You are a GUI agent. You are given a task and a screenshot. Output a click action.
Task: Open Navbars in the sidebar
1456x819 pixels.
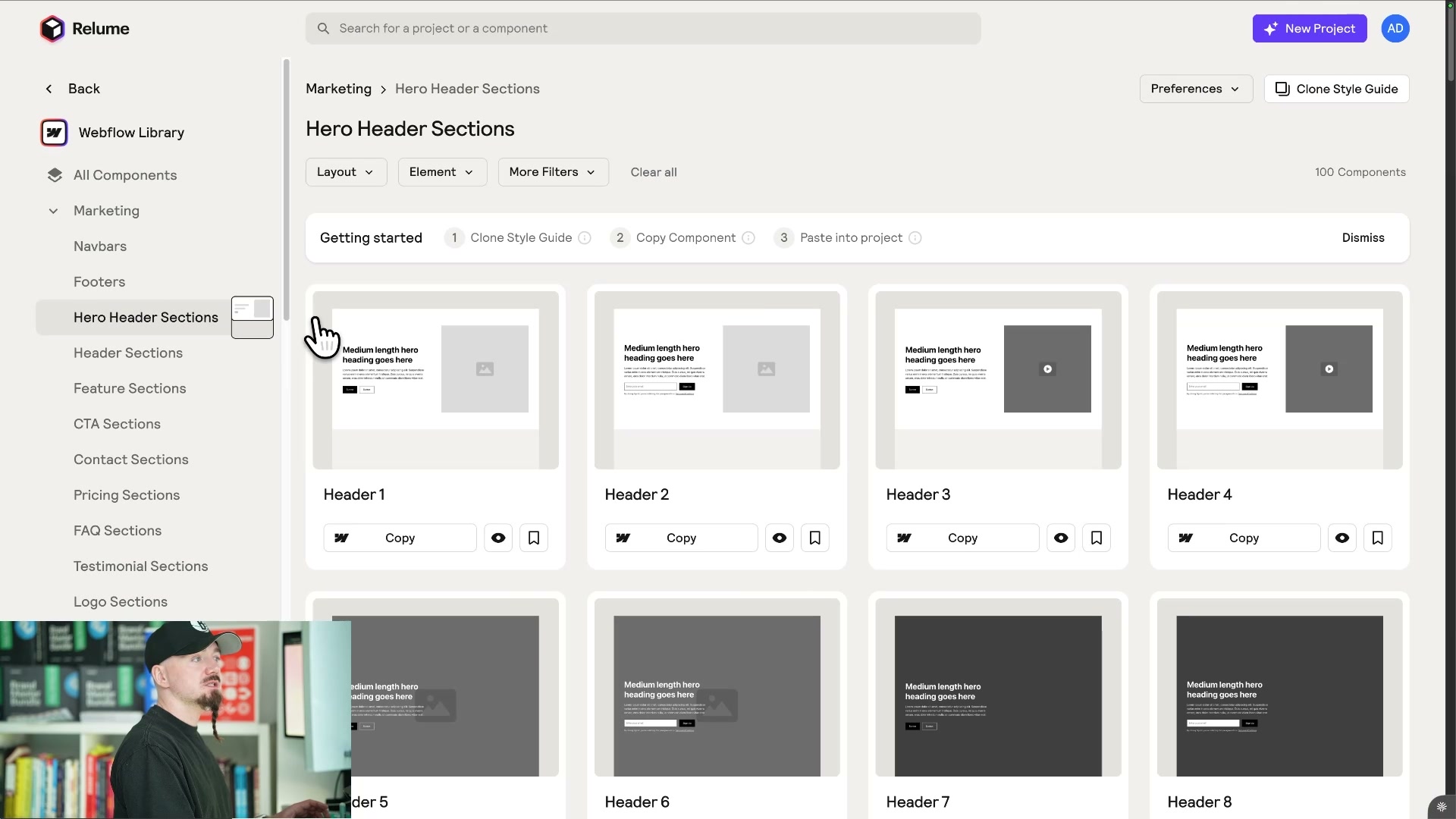tap(100, 246)
